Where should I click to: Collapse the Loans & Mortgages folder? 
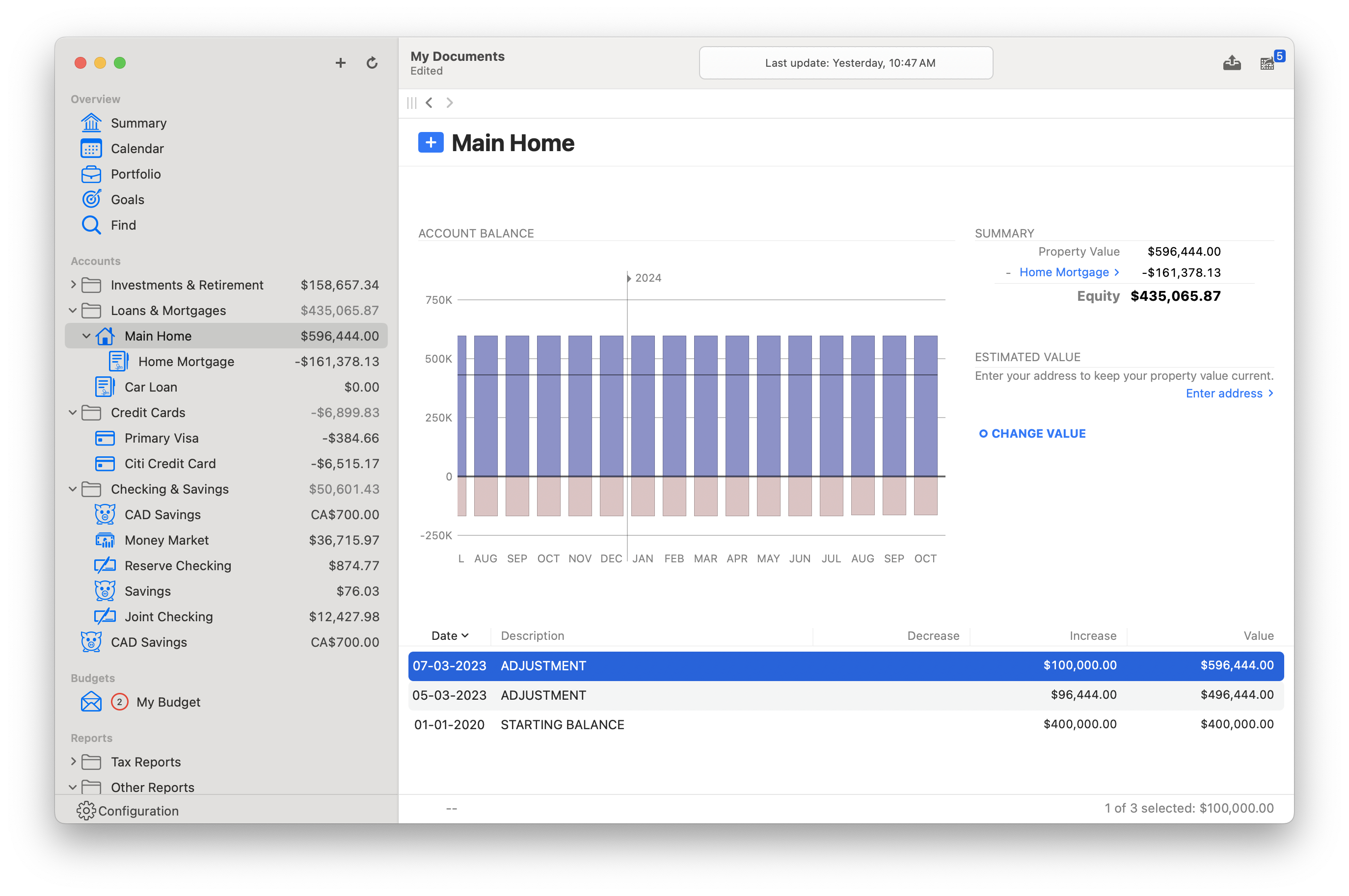73,310
